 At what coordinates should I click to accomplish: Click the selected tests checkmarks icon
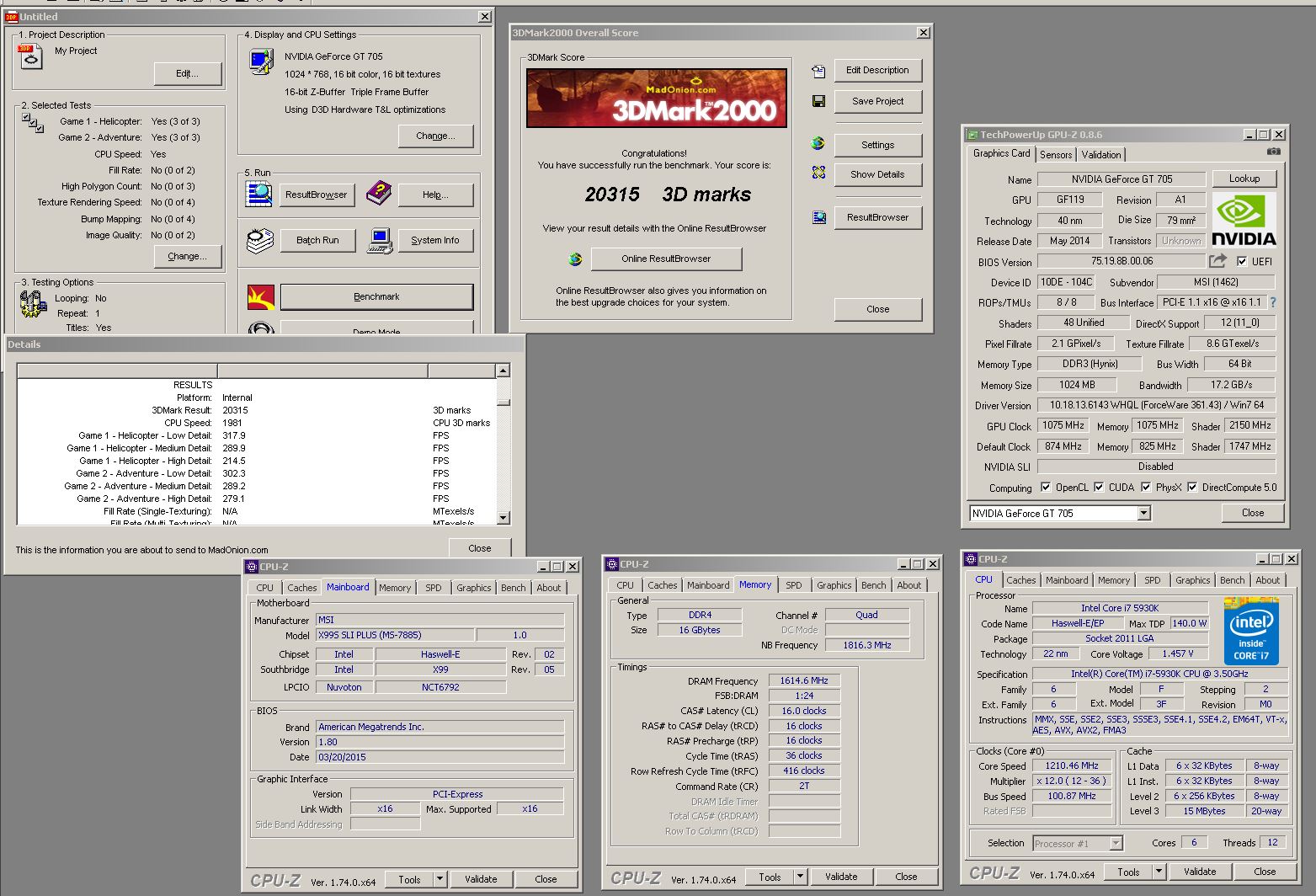[x=33, y=123]
